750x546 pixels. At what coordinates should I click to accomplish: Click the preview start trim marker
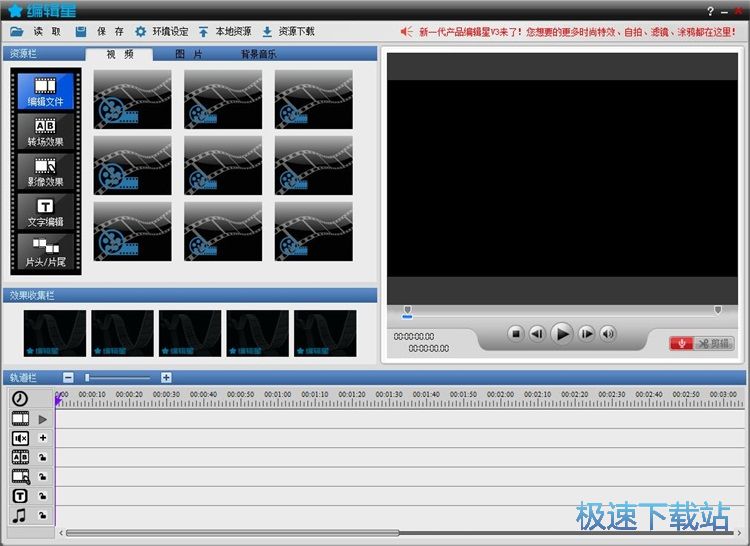tap(408, 310)
